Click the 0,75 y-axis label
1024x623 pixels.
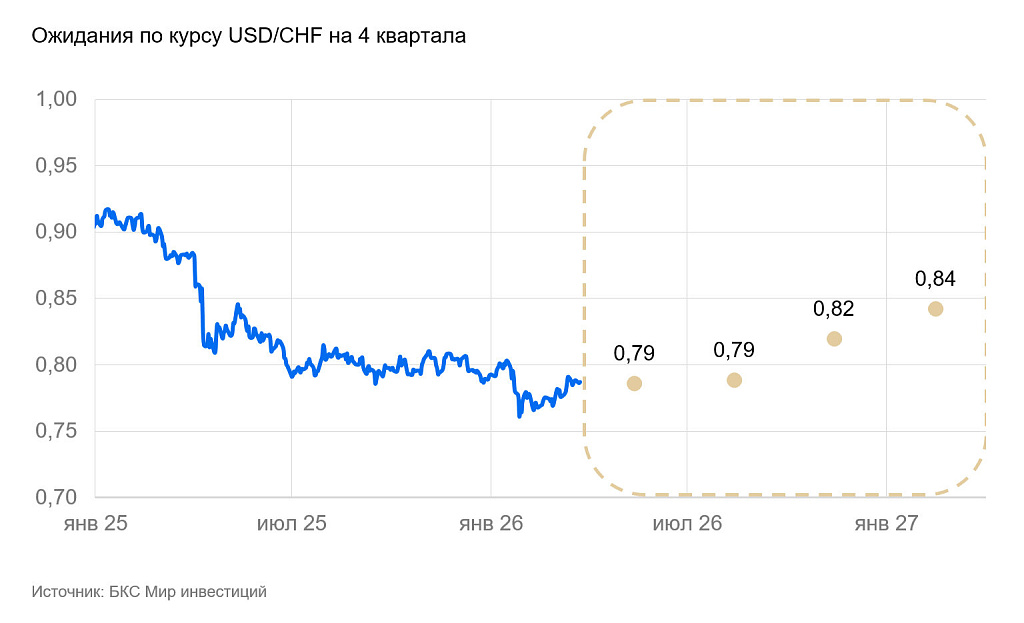[x=56, y=431]
